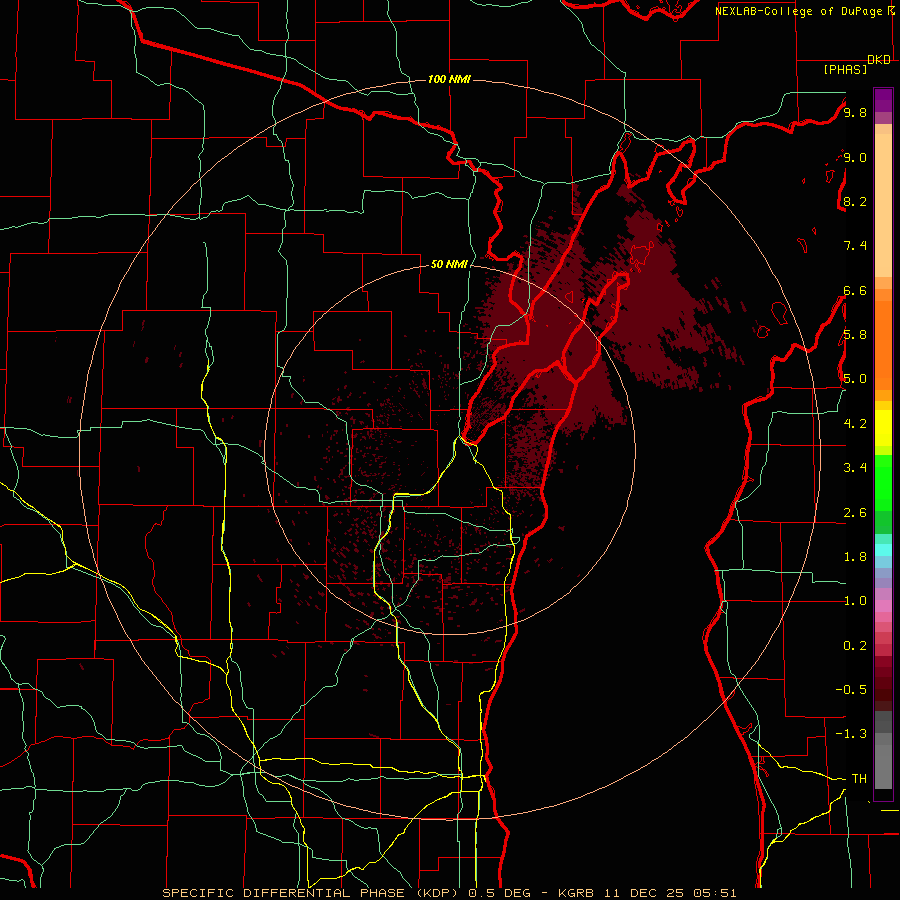Select the 7.4 scale value
Screen dimensions: 900x900
pyautogui.click(x=855, y=246)
